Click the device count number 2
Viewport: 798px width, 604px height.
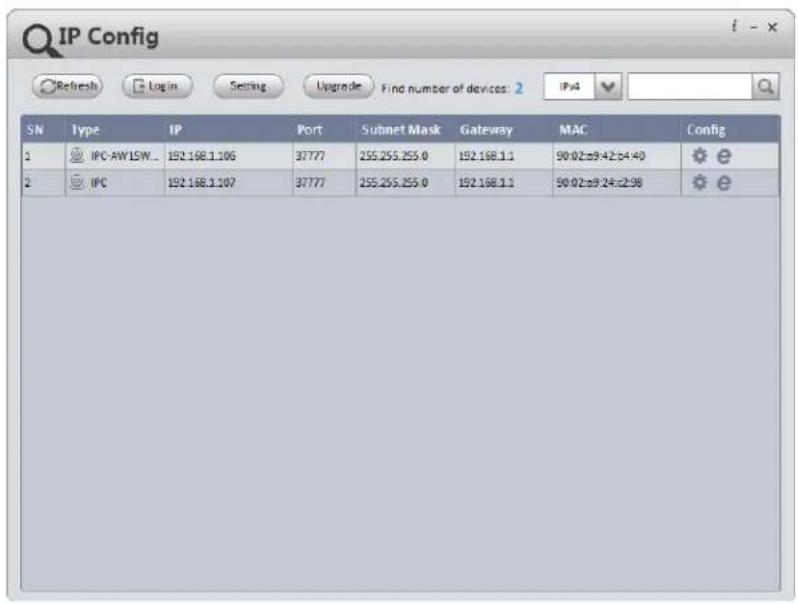coord(519,88)
